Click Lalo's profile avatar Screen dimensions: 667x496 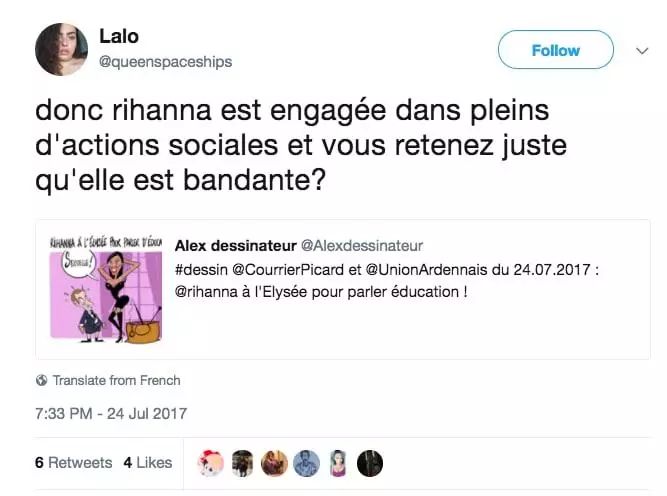click(x=61, y=49)
